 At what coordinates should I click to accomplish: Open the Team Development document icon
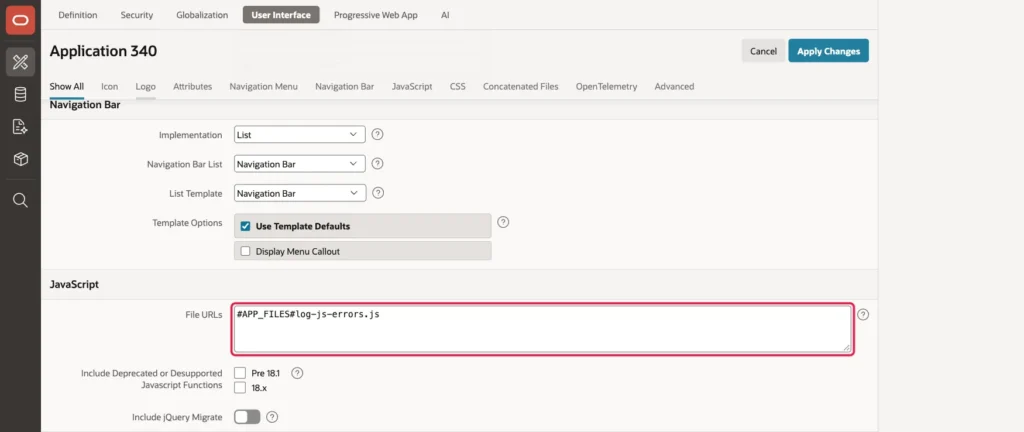click(x=20, y=127)
